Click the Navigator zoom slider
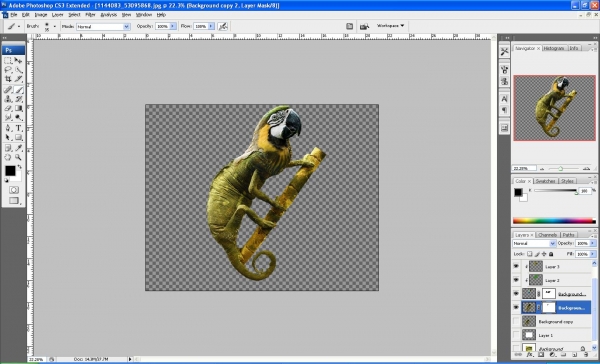600x364 pixels. pos(561,168)
